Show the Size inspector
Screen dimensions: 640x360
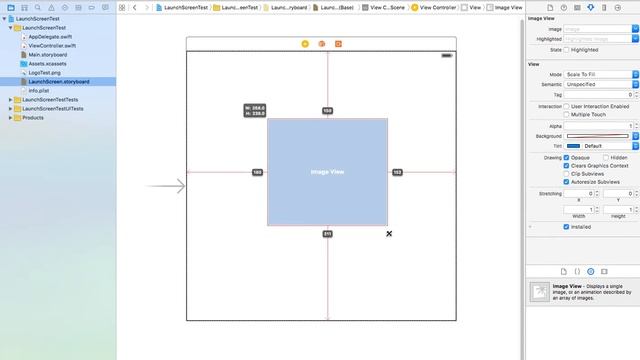pyautogui.click(x=604, y=7)
